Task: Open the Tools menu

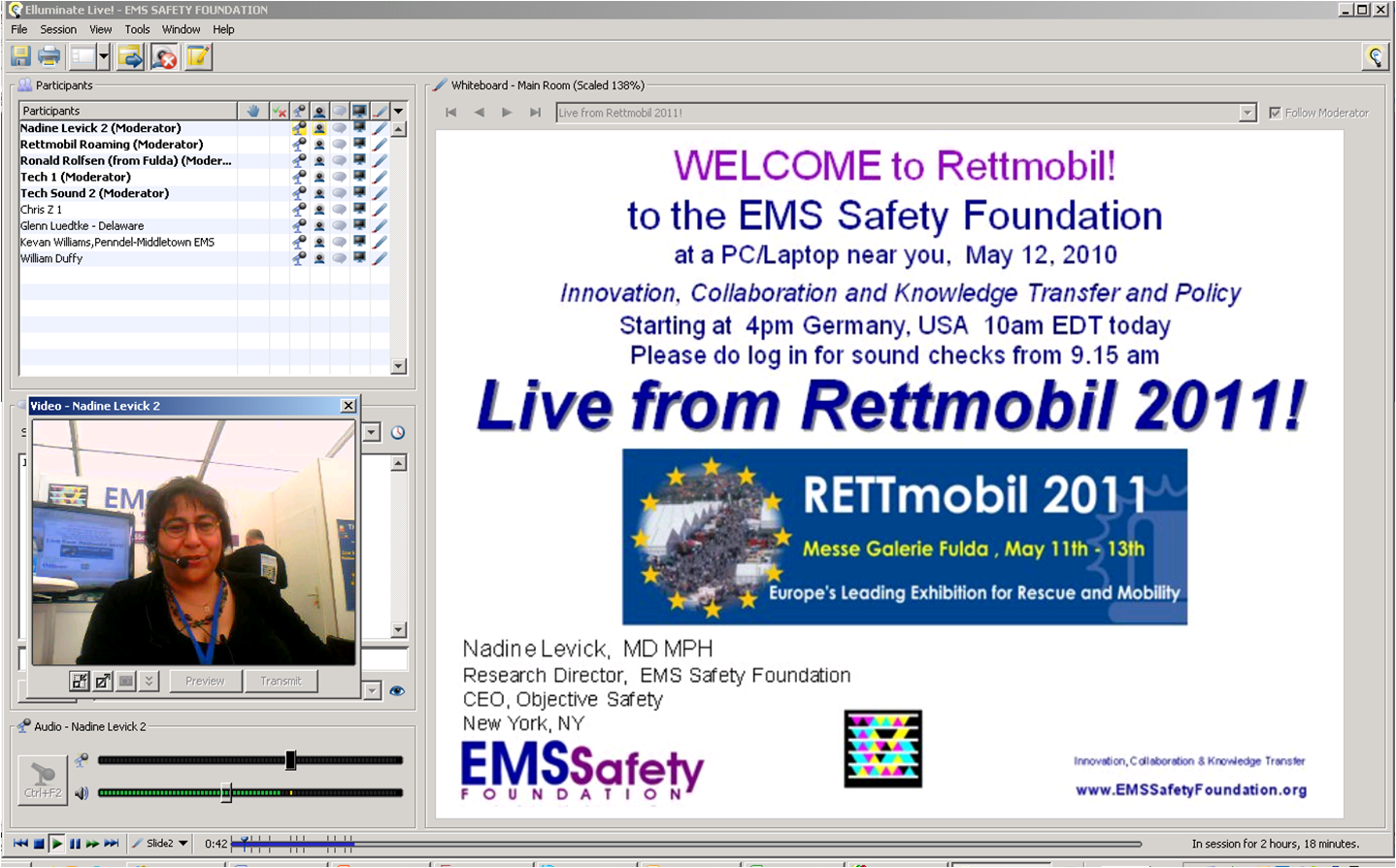Action: pos(137,30)
